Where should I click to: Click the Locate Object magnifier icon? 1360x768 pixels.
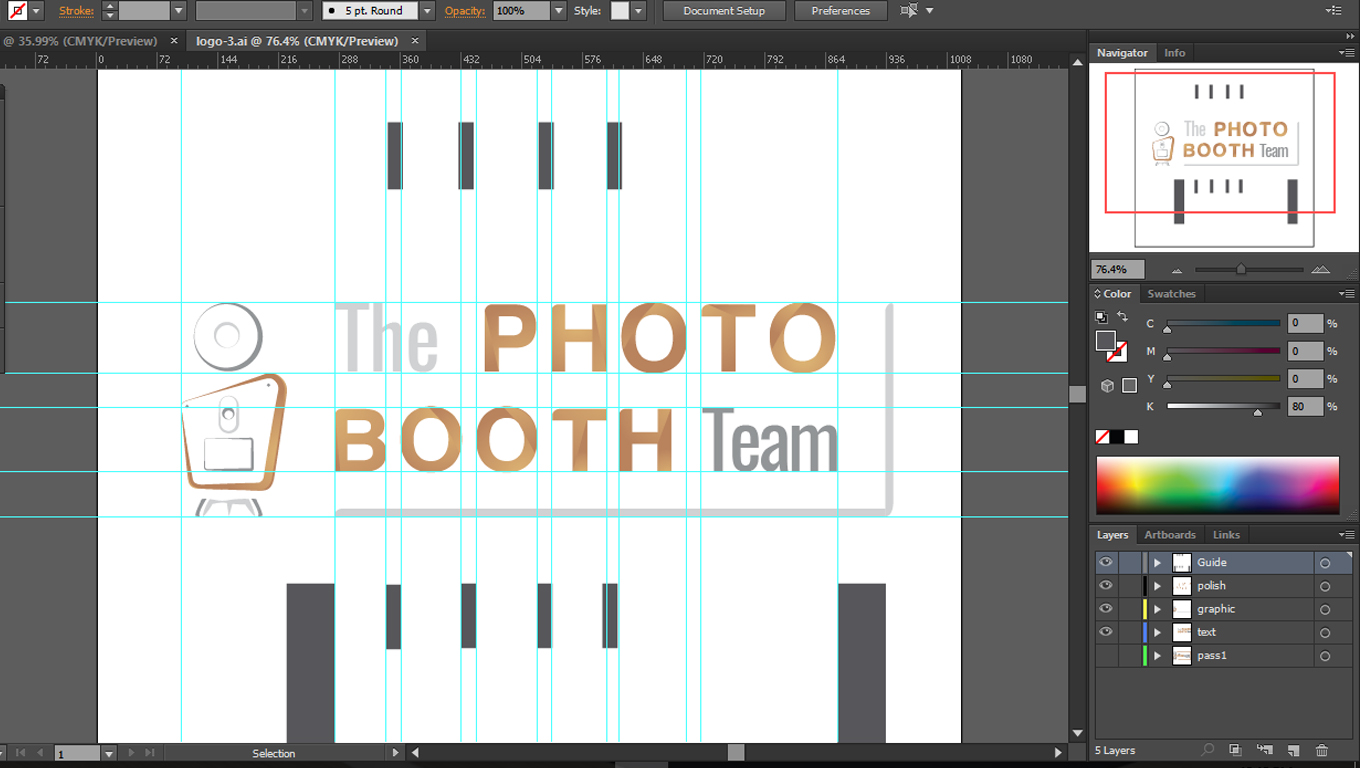click(x=1209, y=749)
